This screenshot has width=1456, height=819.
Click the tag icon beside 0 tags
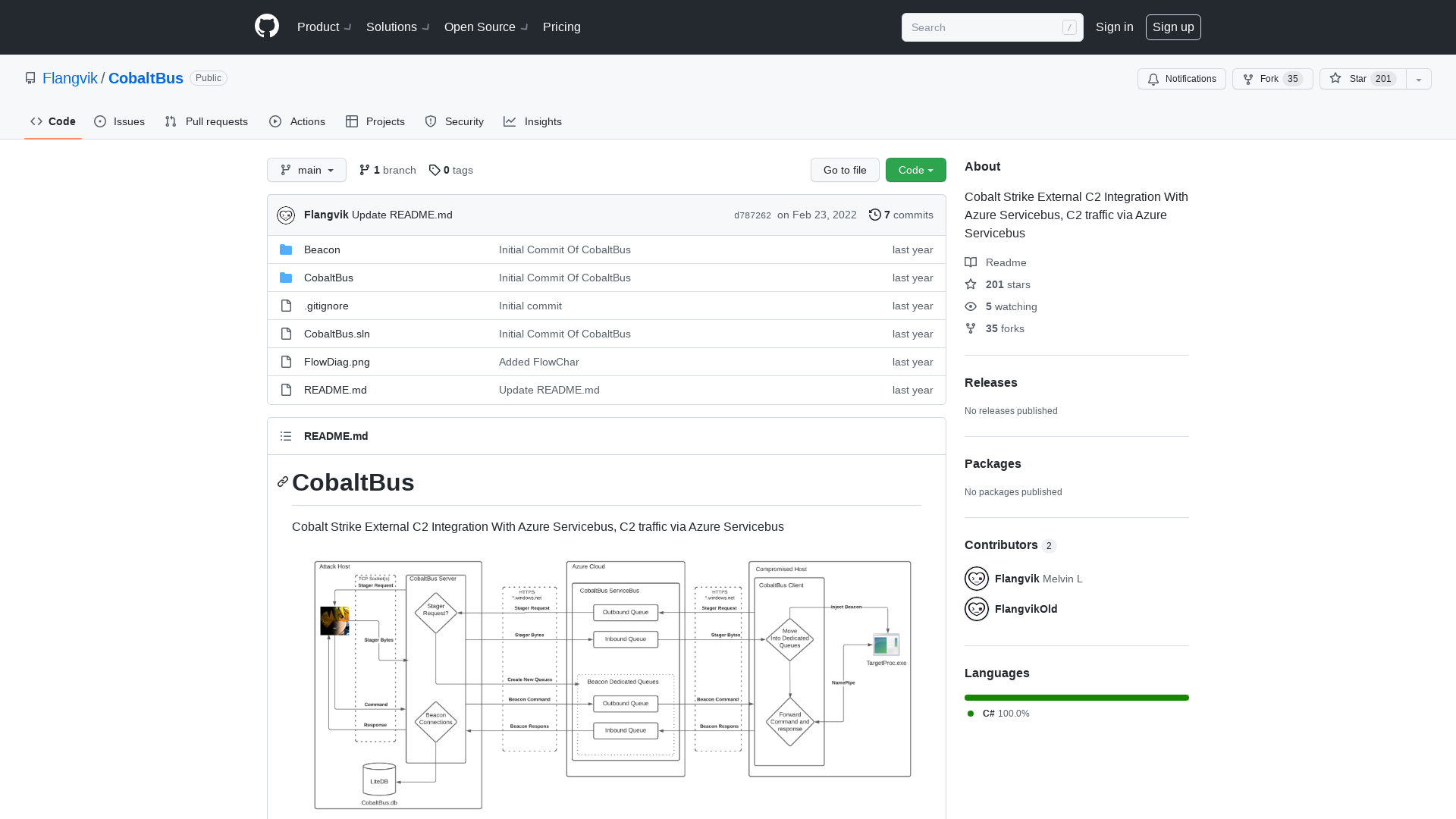coord(435,170)
